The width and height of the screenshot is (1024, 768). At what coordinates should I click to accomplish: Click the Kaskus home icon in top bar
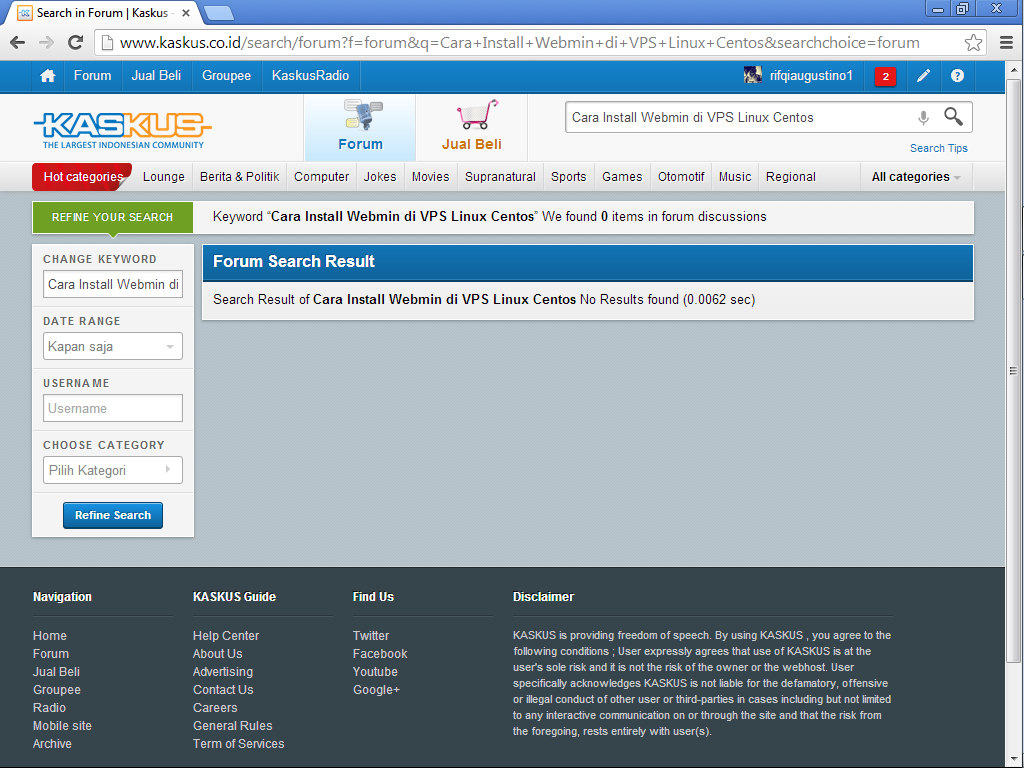48,76
